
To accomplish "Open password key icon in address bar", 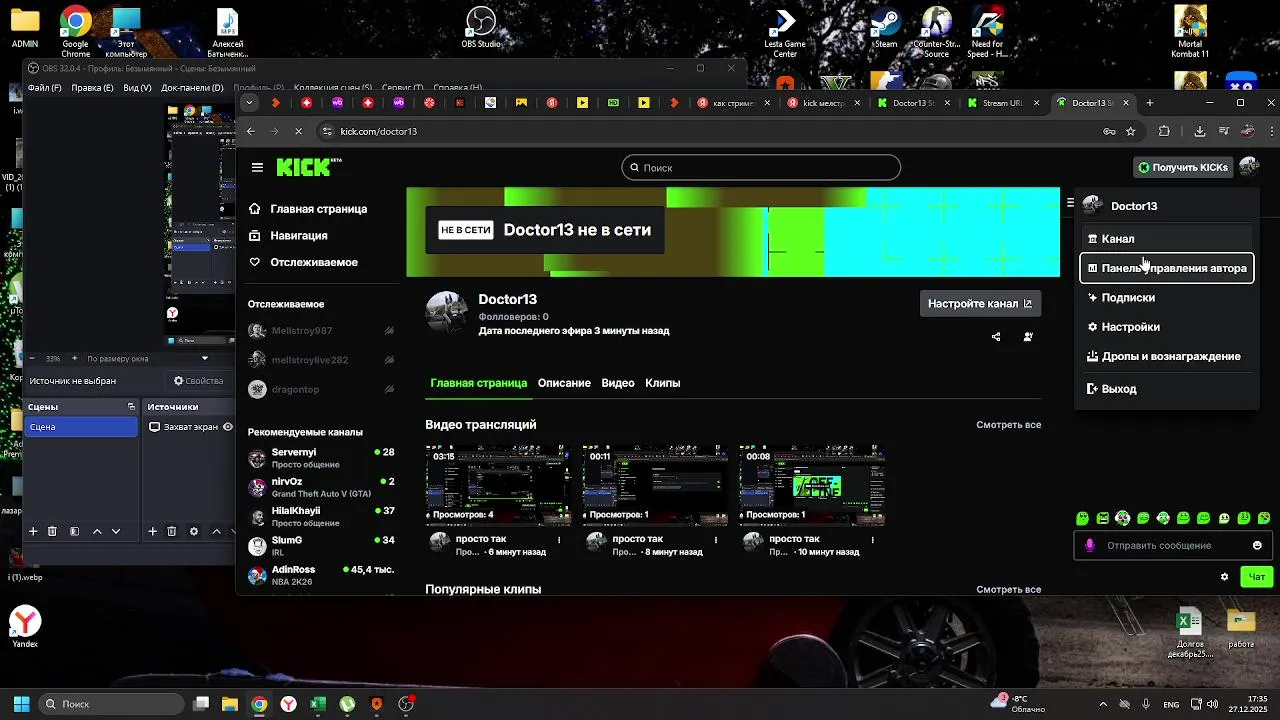I will 1109,131.
